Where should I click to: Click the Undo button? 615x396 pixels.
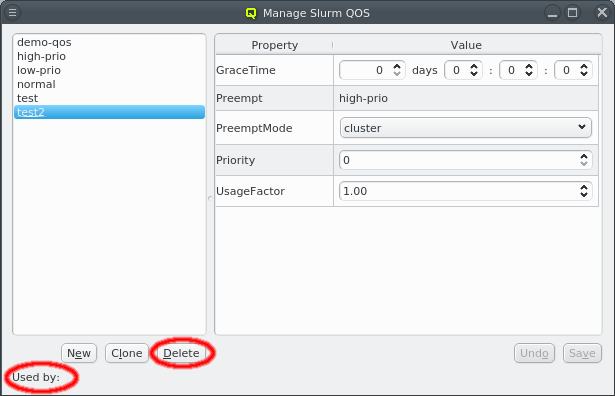pos(534,353)
